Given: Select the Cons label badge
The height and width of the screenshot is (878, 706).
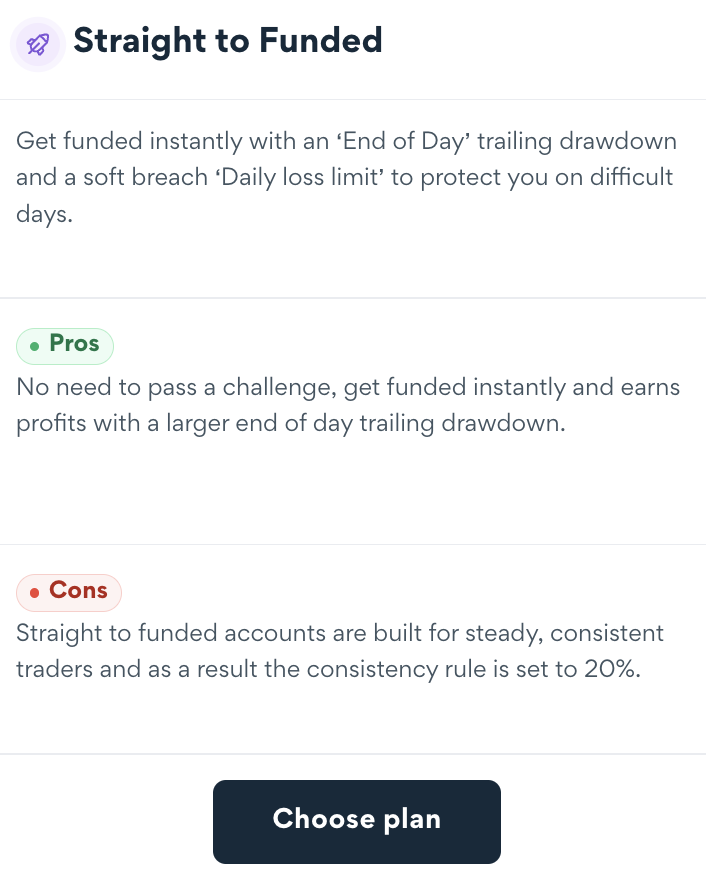Looking at the screenshot, I should 68,592.
